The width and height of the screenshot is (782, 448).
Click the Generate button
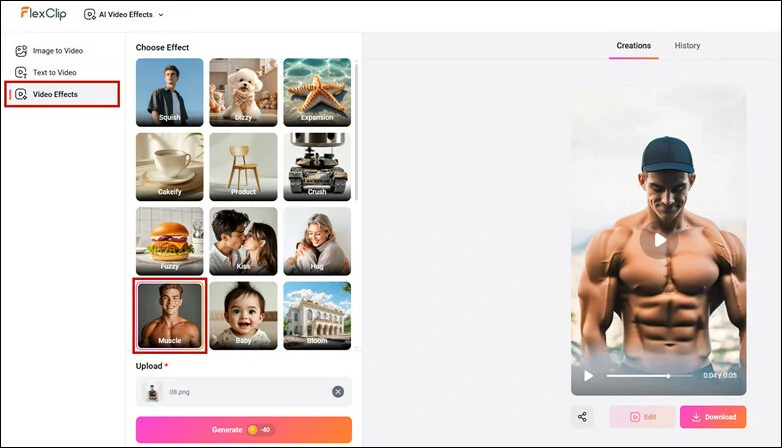pyautogui.click(x=243, y=430)
